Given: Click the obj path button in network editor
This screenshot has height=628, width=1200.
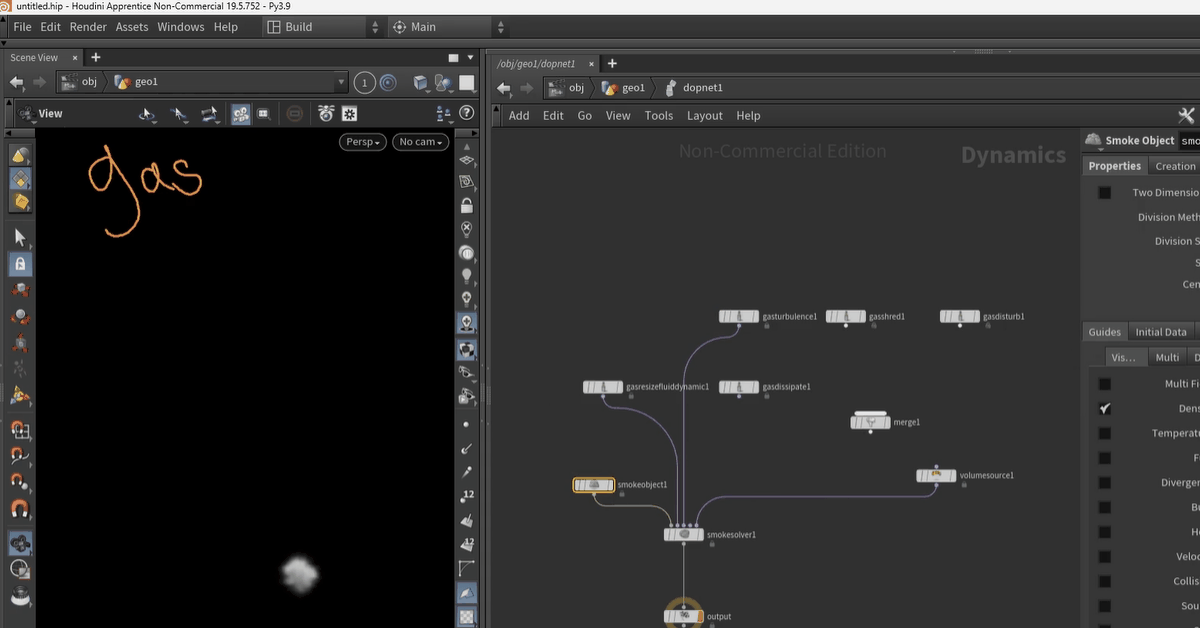Looking at the screenshot, I should coord(568,88).
